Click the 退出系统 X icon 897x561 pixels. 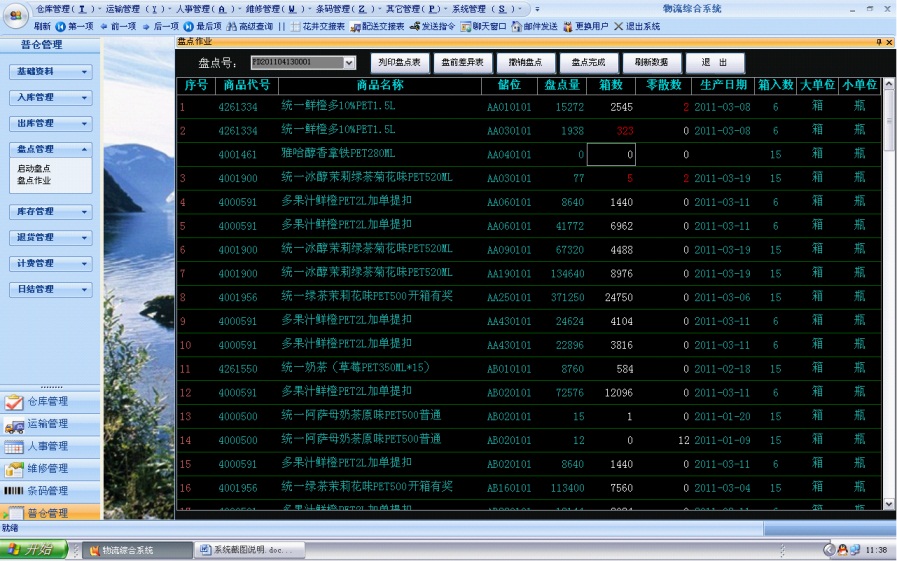click(x=618, y=26)
